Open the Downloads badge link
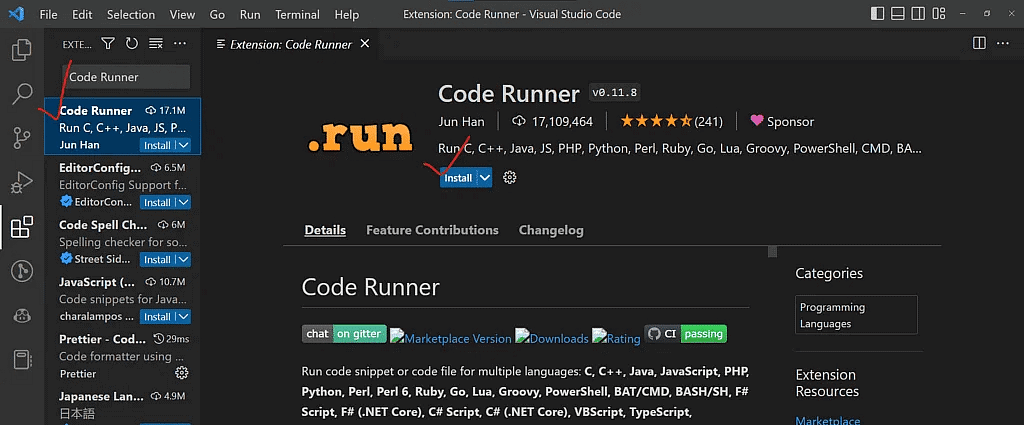The width and height of the screenshot is (1024, 425). click(552, 338)
